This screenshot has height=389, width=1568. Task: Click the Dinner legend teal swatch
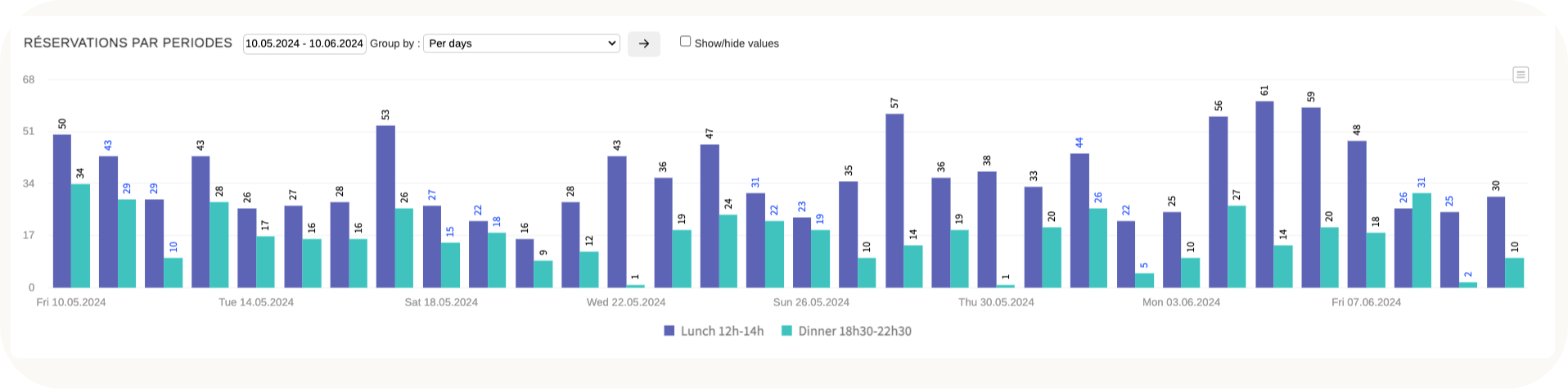[787, 331]
